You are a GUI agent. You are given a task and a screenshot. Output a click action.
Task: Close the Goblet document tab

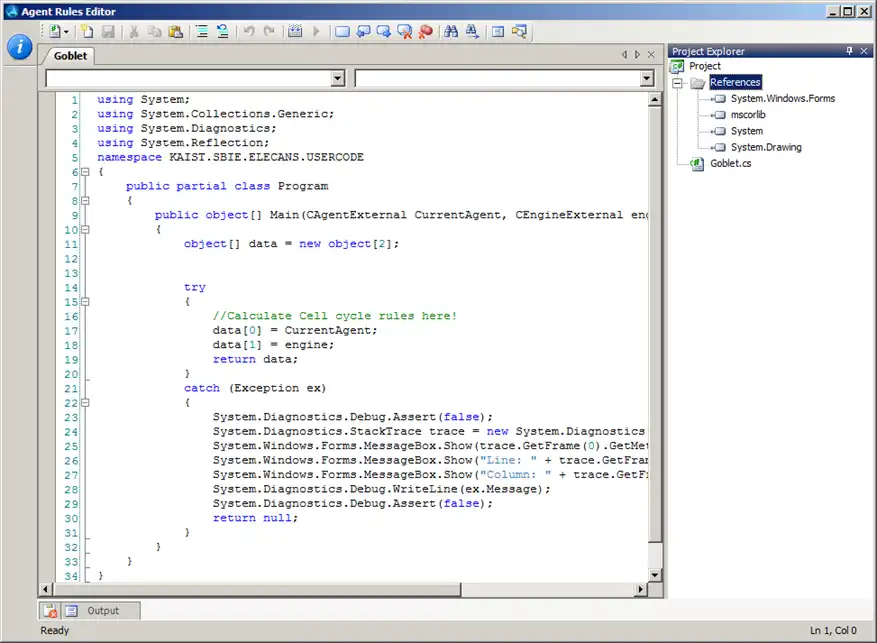(x=651, y=55)
